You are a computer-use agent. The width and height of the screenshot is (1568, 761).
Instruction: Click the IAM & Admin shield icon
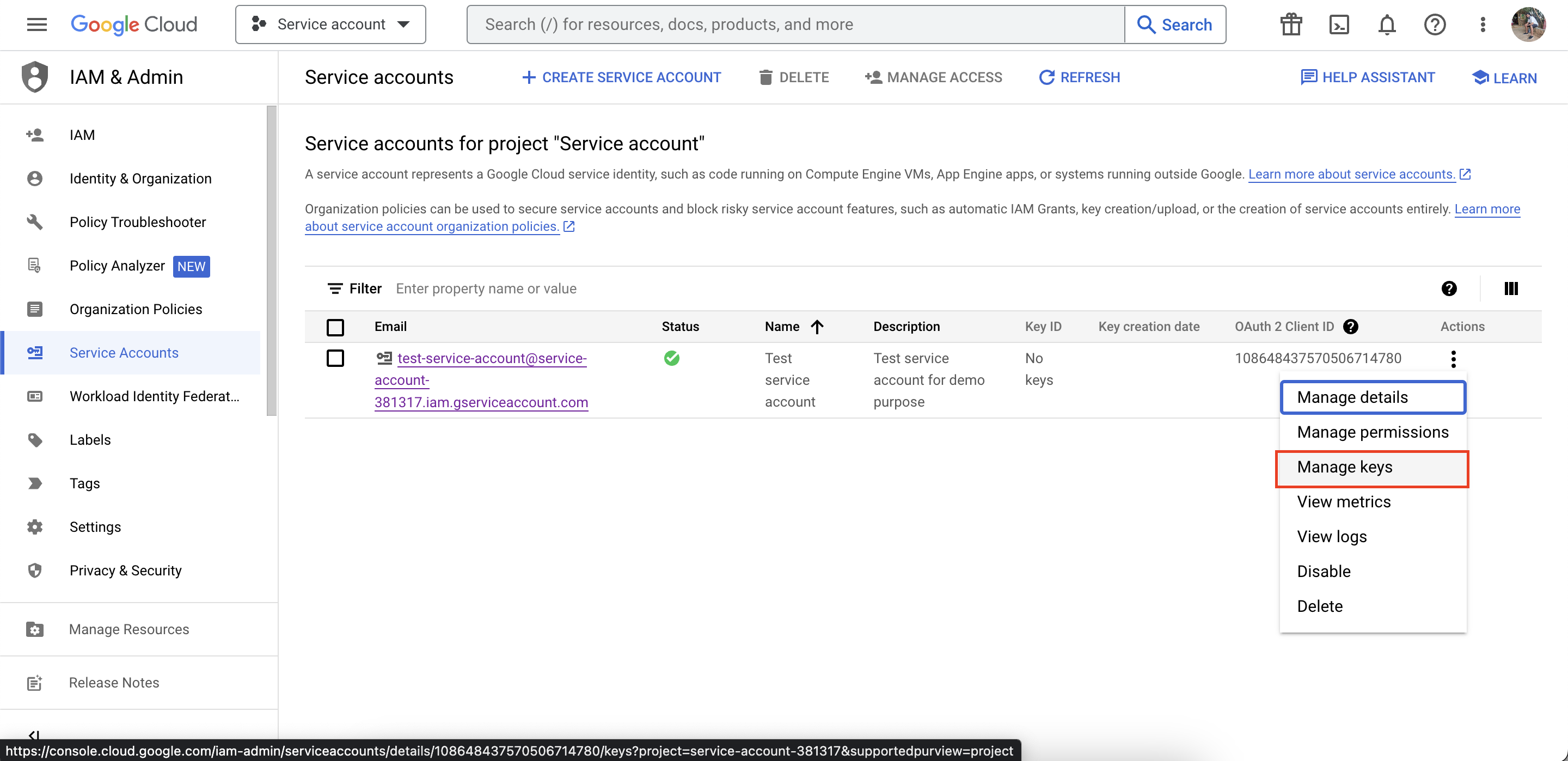[35, 77]
